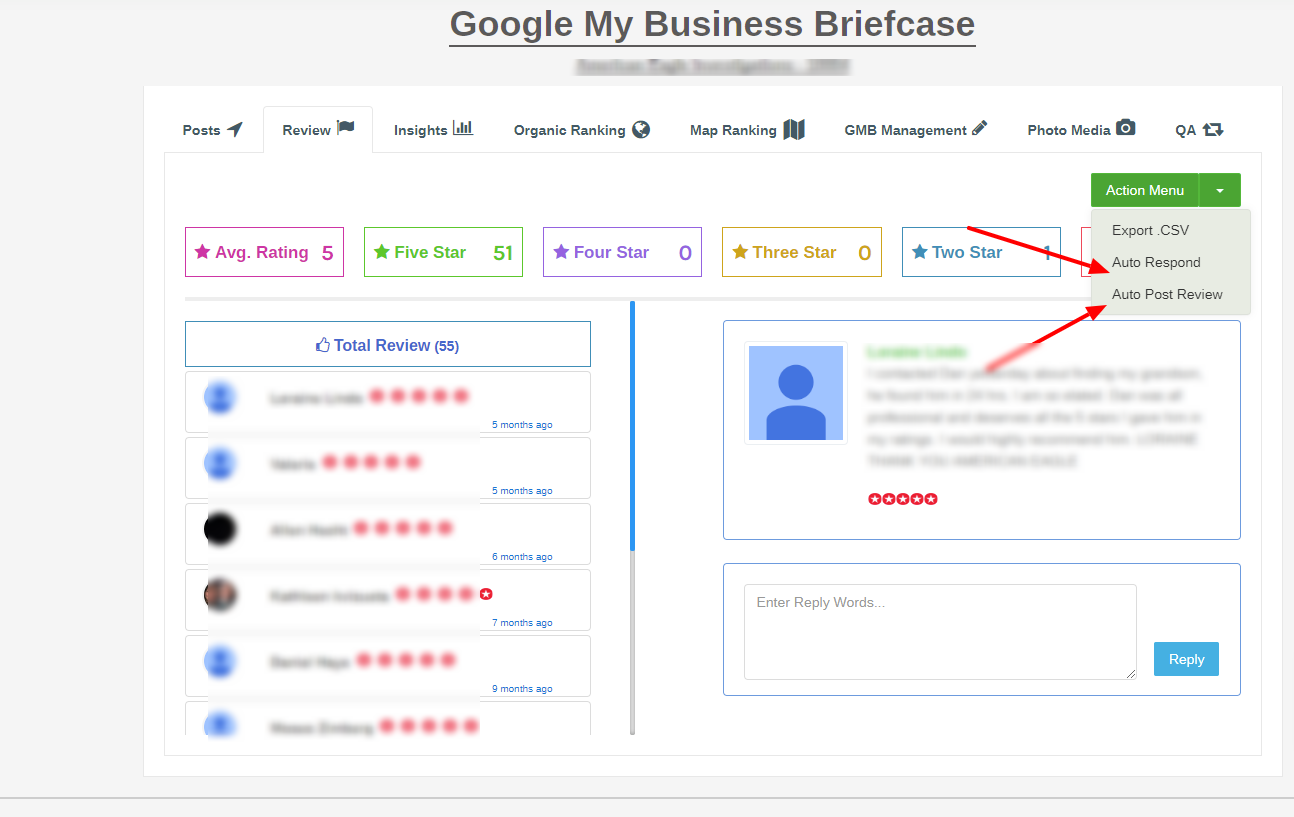The height and width of the screenshot is (817, 1294).
Task: Click the camera icon on Photo Media
Action: tap(1126, 128)
